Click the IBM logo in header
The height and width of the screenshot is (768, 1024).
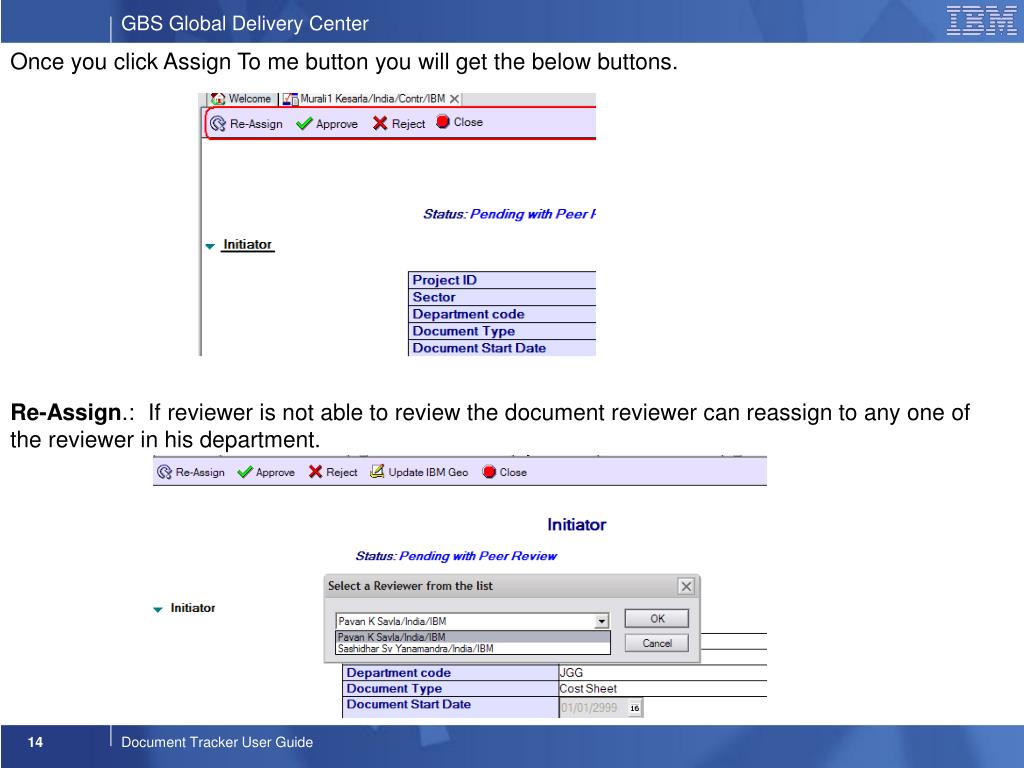(x=982, y=20)
